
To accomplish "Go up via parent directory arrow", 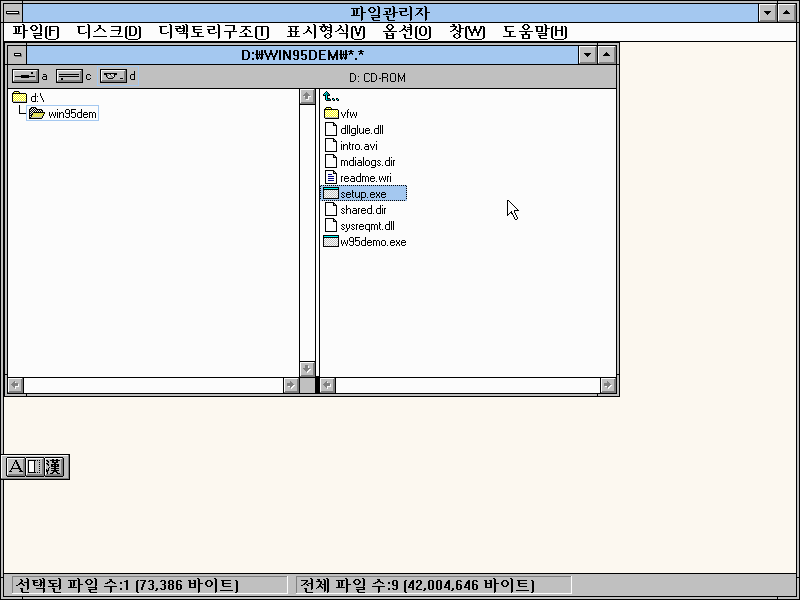I will click(331, 96).
